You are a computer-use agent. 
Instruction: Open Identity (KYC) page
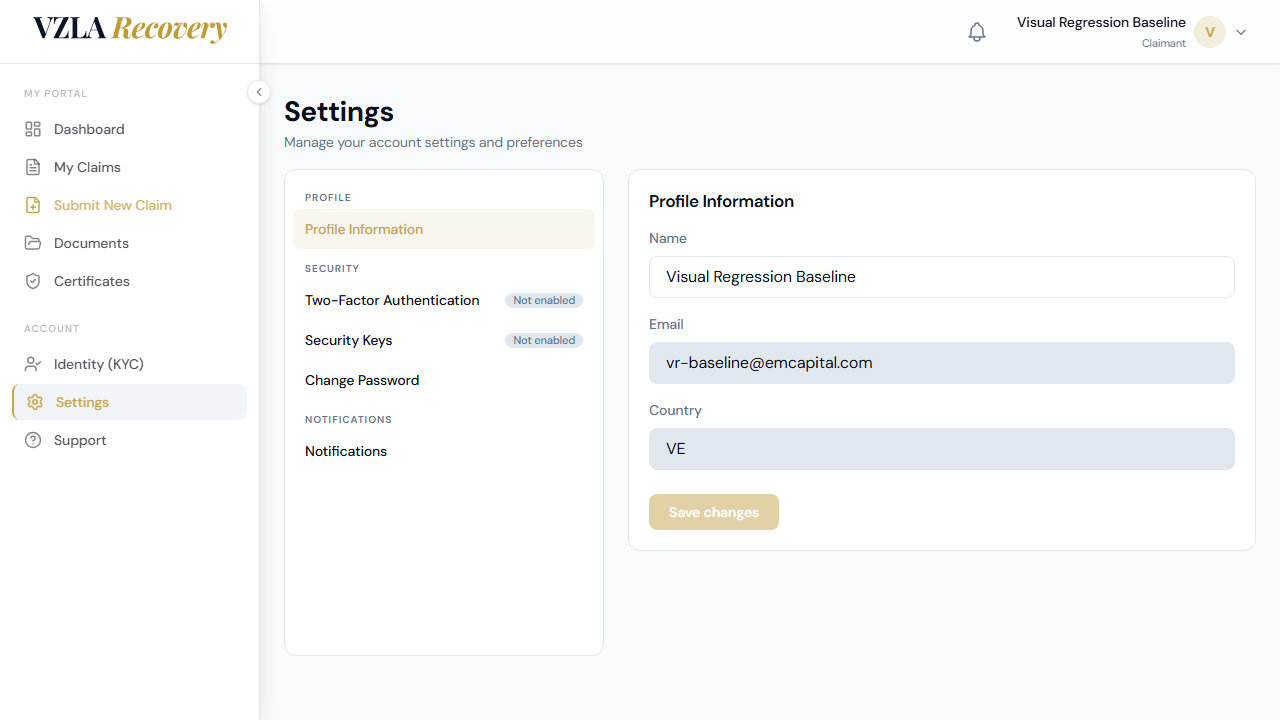coord(129,364)
